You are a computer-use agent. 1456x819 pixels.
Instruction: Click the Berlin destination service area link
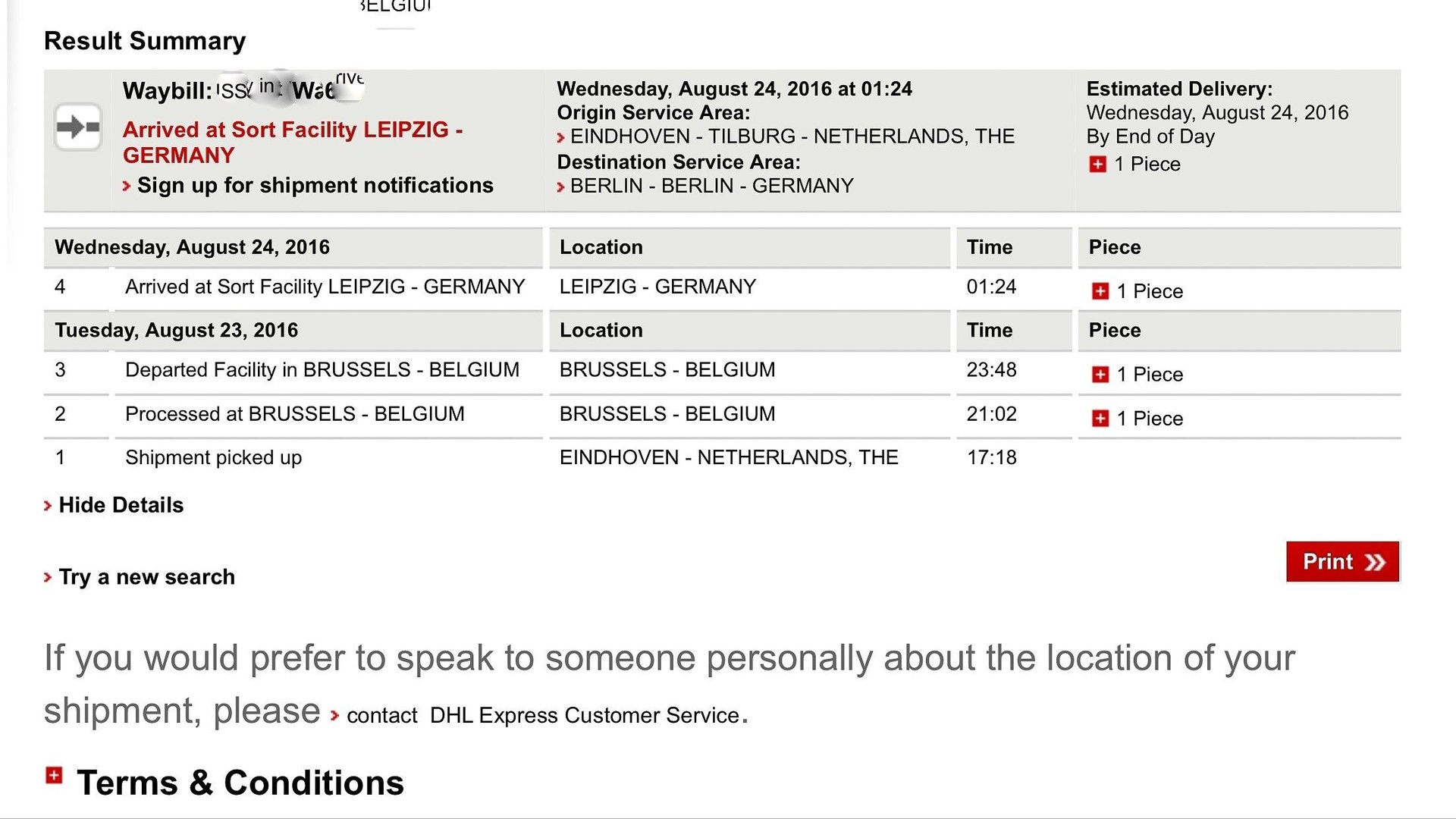711,186
